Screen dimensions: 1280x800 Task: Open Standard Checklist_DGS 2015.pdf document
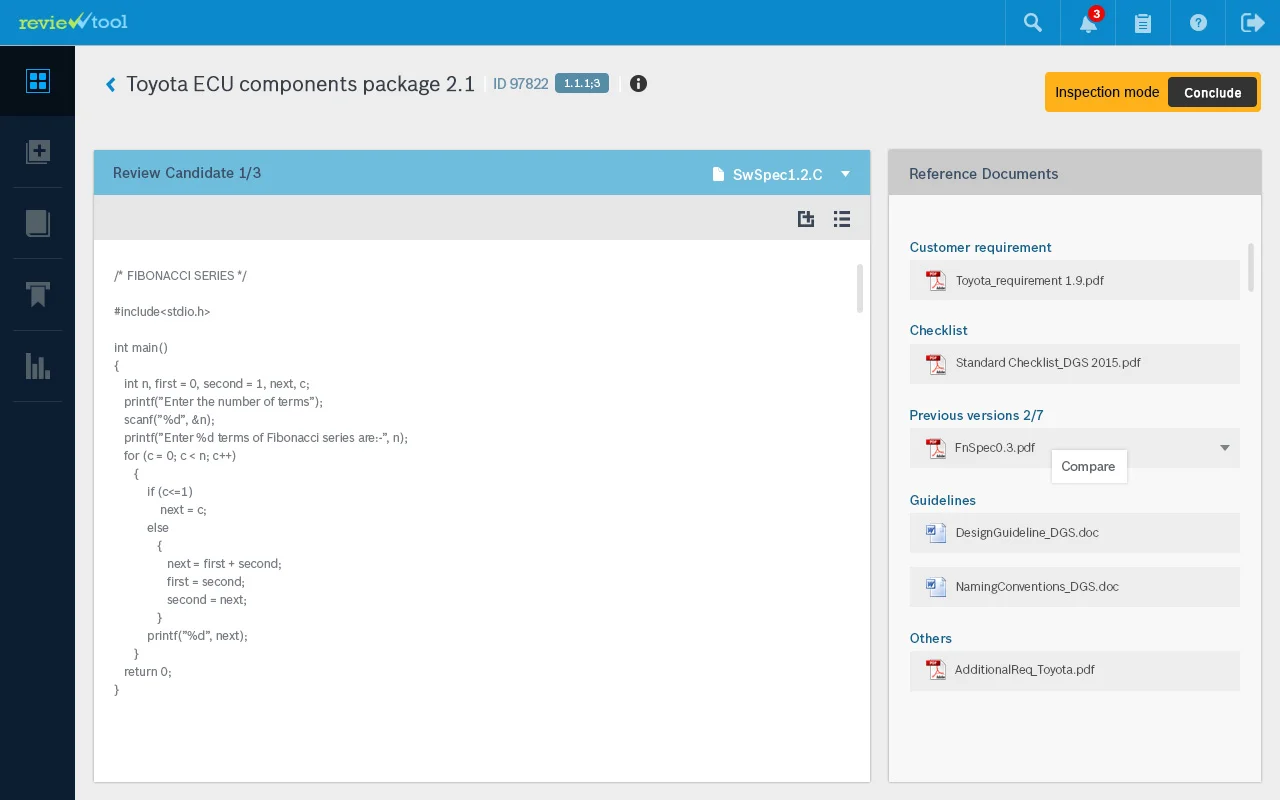click(1075, 363)
